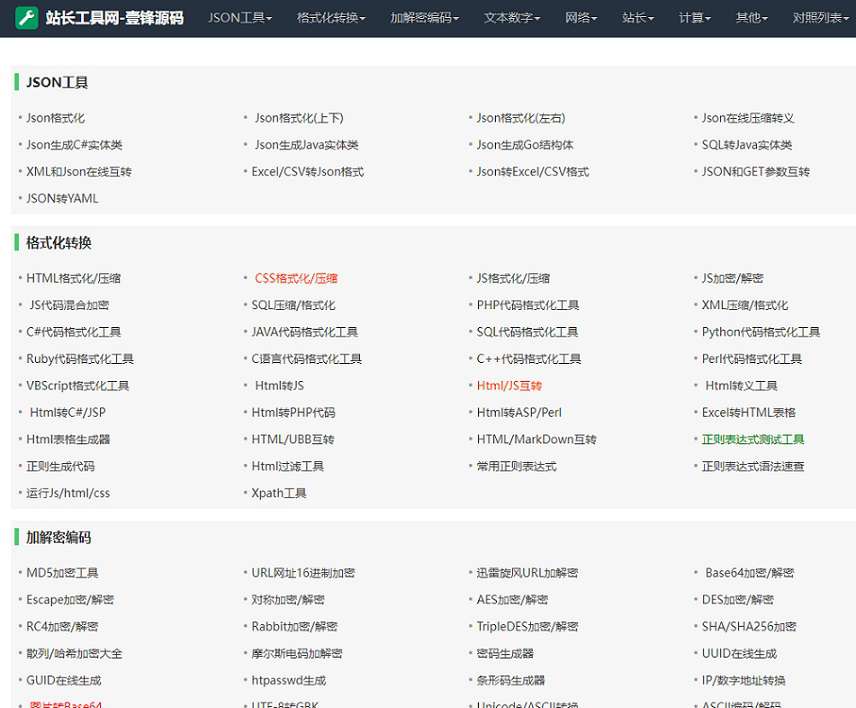Click the green wrench site logo icon

pos(27,18)
